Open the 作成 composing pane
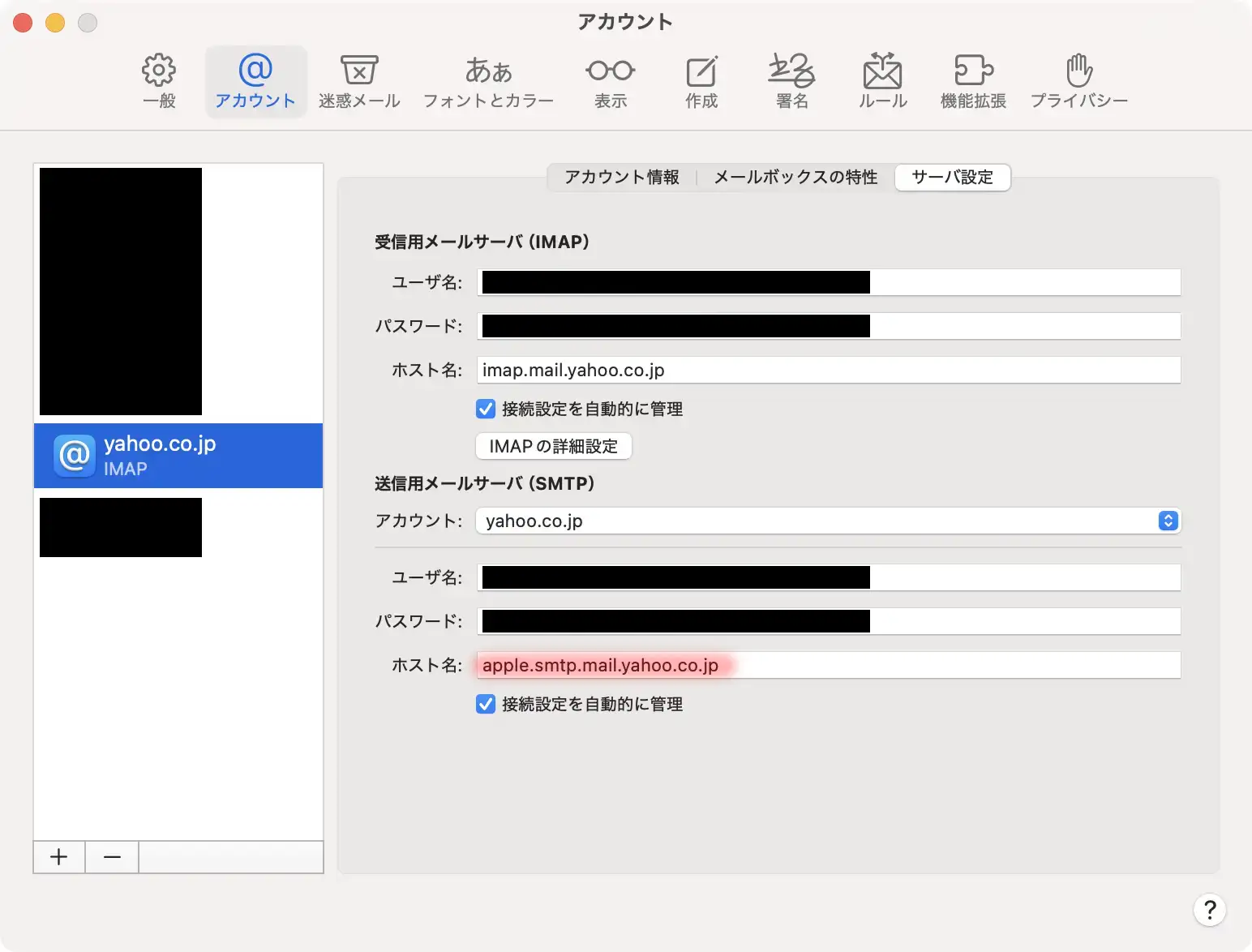1252x952 pixels. click(x=701, y=81)
